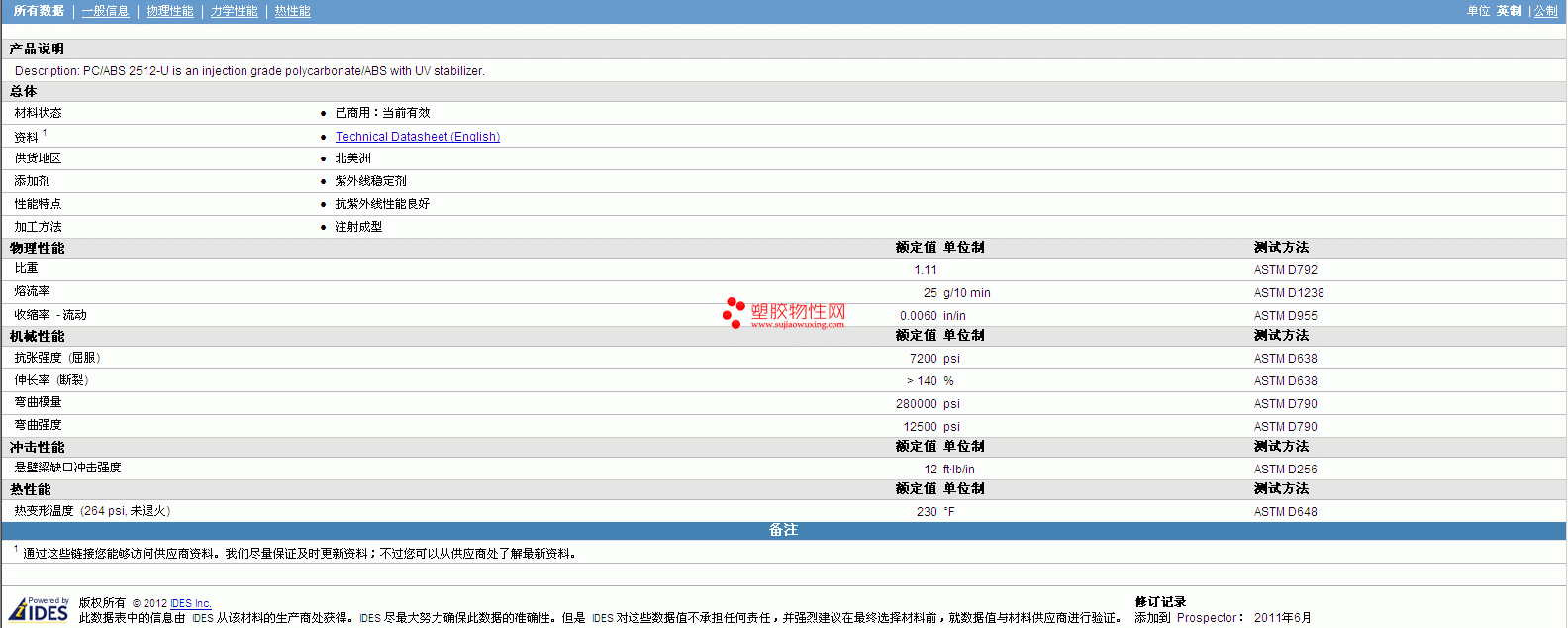Select the 紫外线稳定剂 additive text
Viewport: 1568px width, 628px height.
pos(370,181)
